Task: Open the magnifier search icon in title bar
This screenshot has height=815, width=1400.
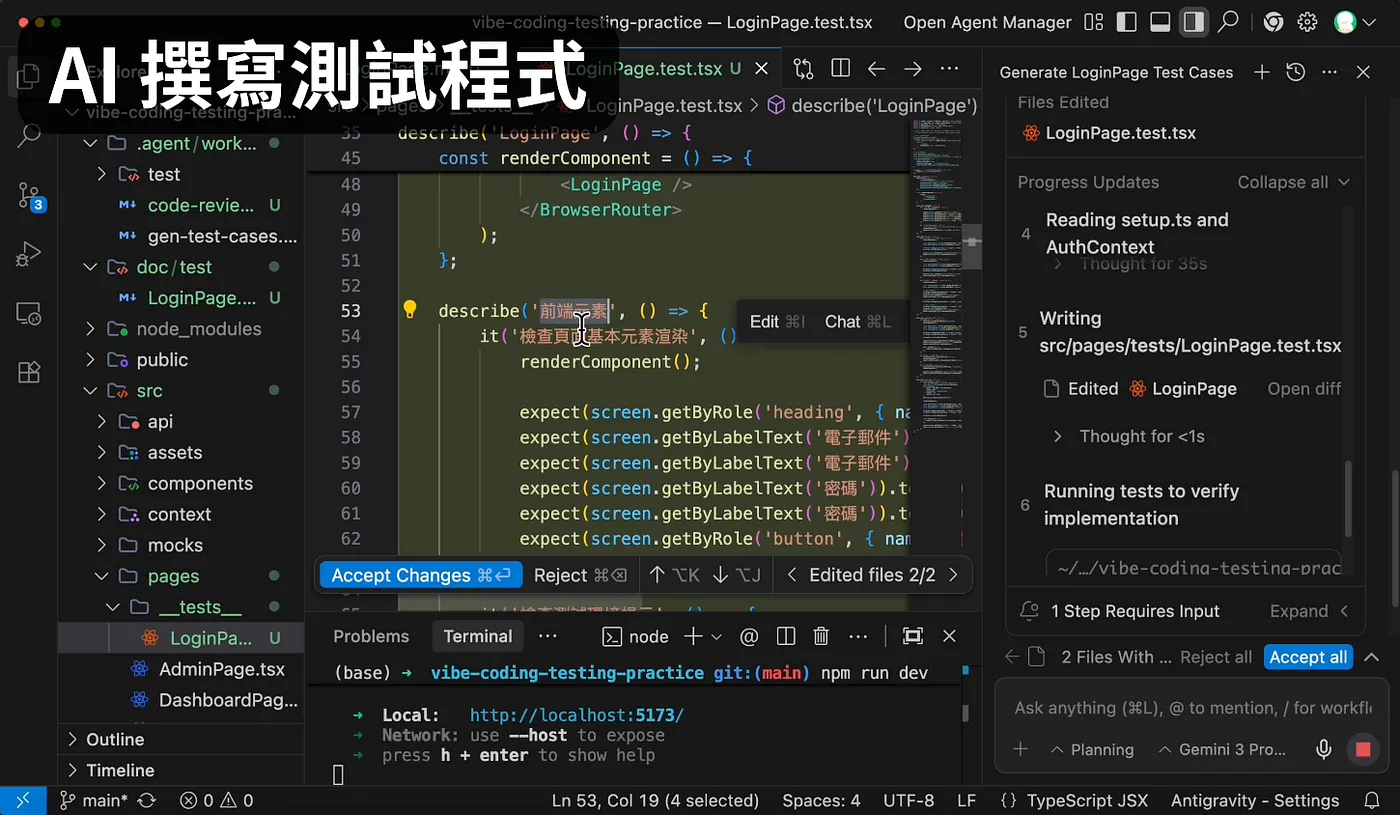Action: click(x=1228, y=22)
